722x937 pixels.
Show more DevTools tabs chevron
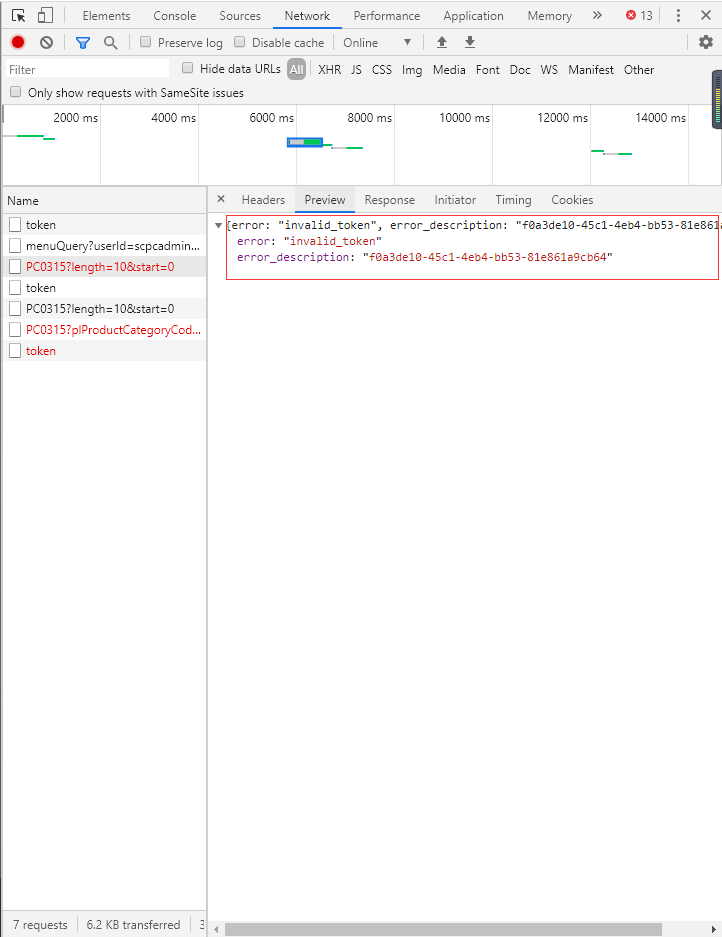click(x=597, y=16)
